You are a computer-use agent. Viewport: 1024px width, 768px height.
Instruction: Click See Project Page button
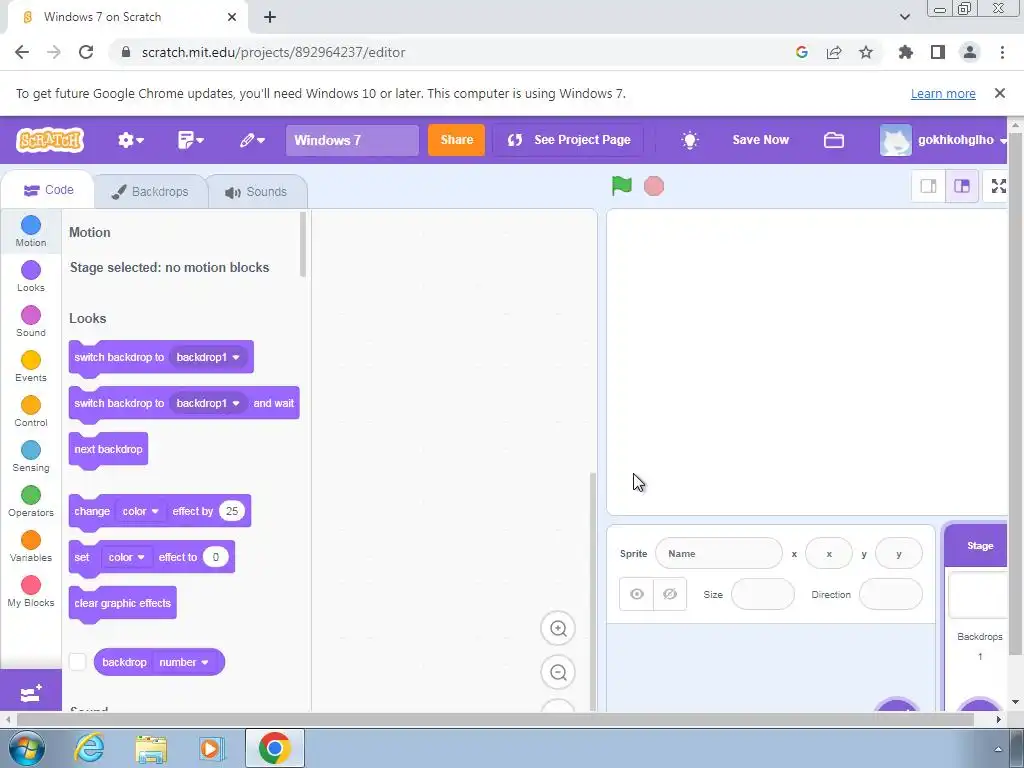coord(569,140)
